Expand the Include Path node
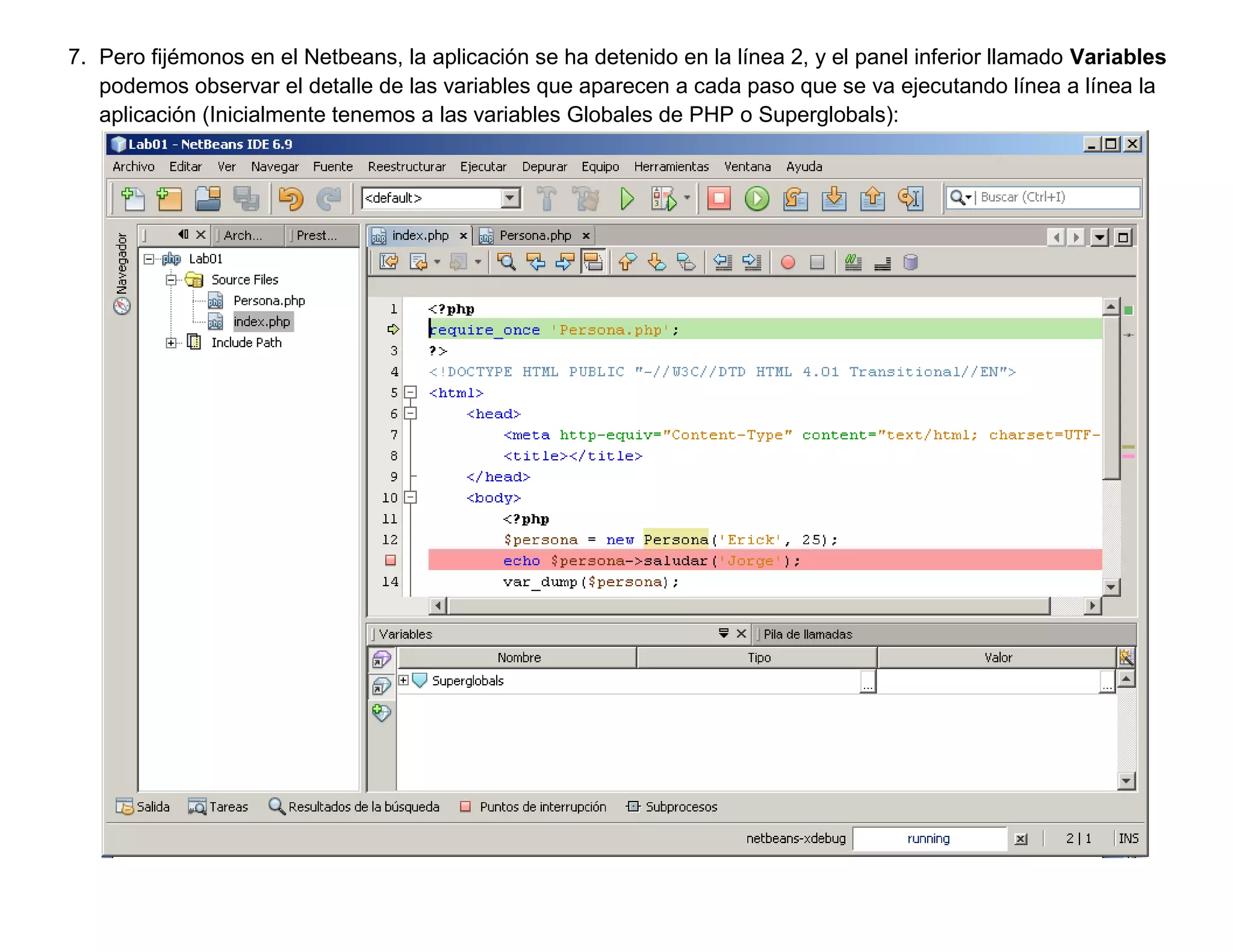Image resolution: width=1233 pixels, height=952 pixels. 171,343
